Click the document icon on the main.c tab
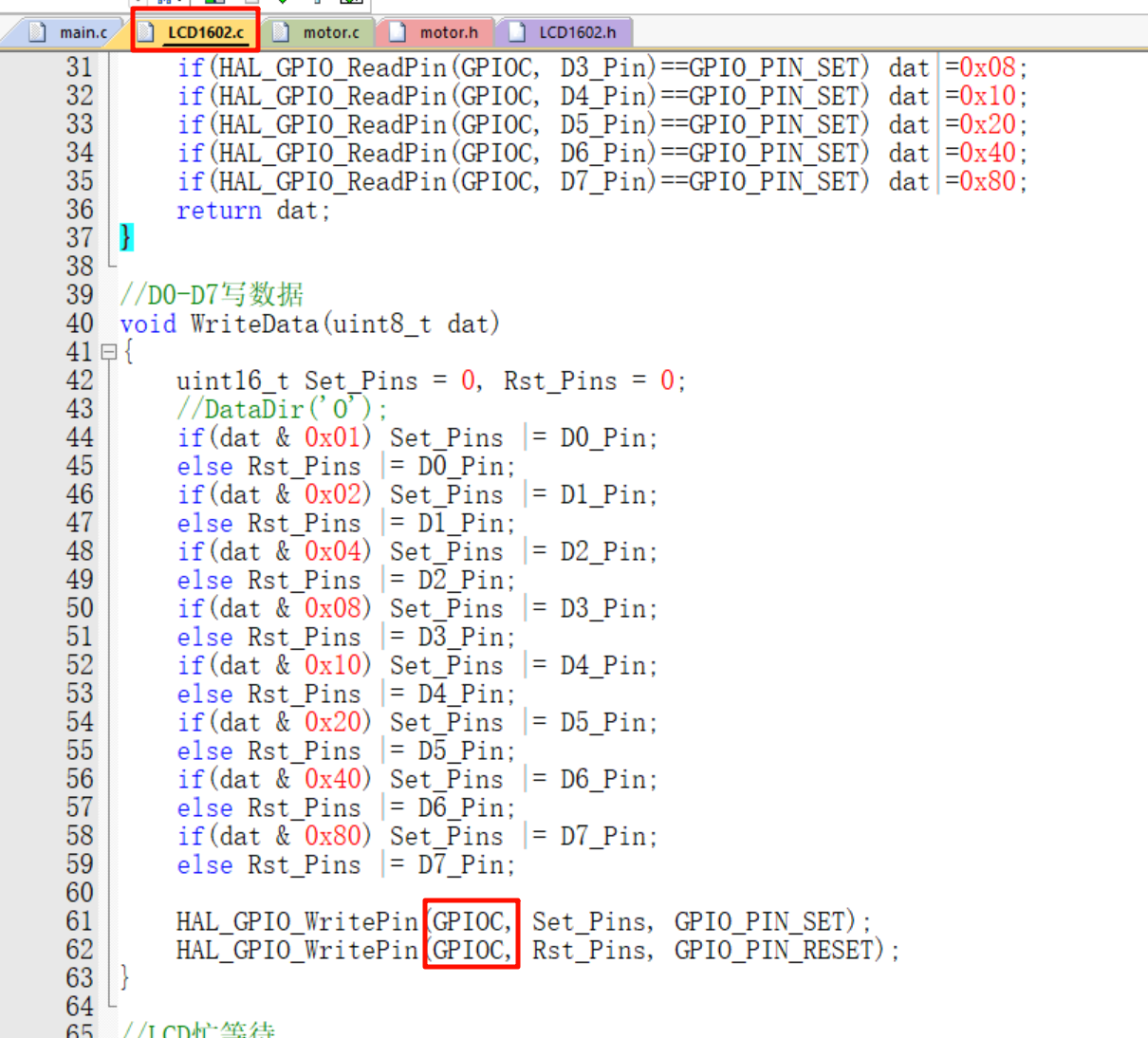Screen dimensions: 1148x1038 point(37,30)
